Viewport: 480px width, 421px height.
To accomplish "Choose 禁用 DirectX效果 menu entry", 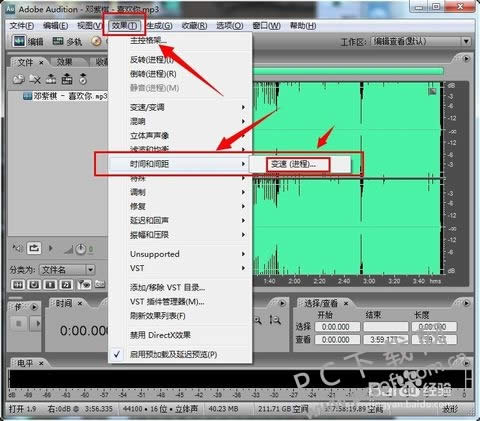I will point(180,335).
